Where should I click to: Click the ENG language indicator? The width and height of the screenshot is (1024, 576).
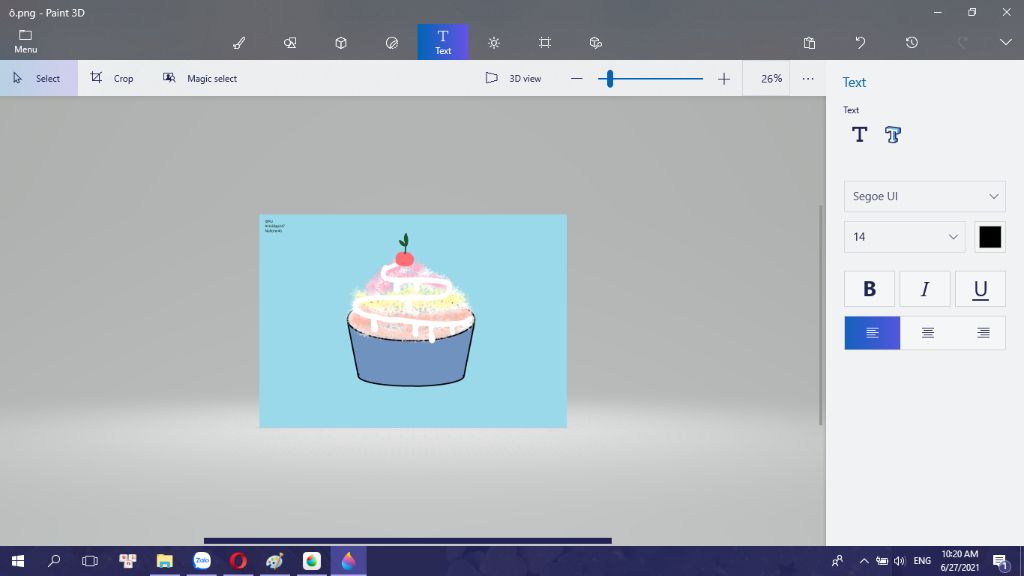(x=922, y=561)
